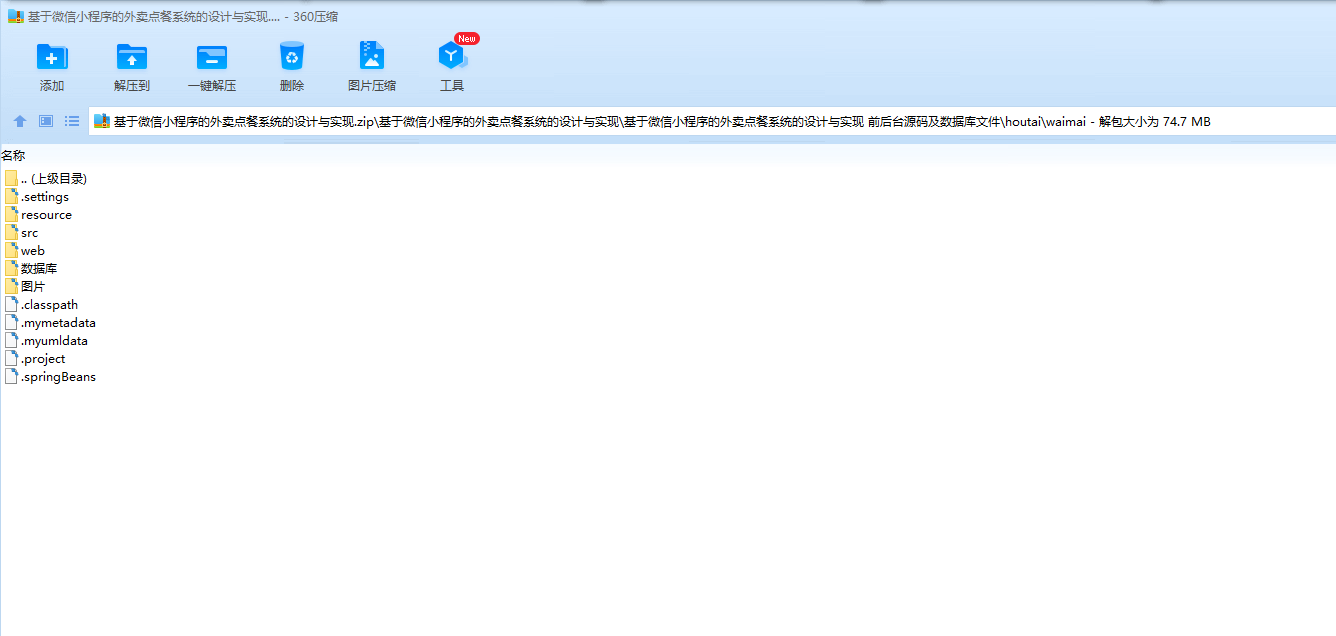Click the 添加 (Add) toolbar icon
1336x636 pixels.
click(52, 57)
